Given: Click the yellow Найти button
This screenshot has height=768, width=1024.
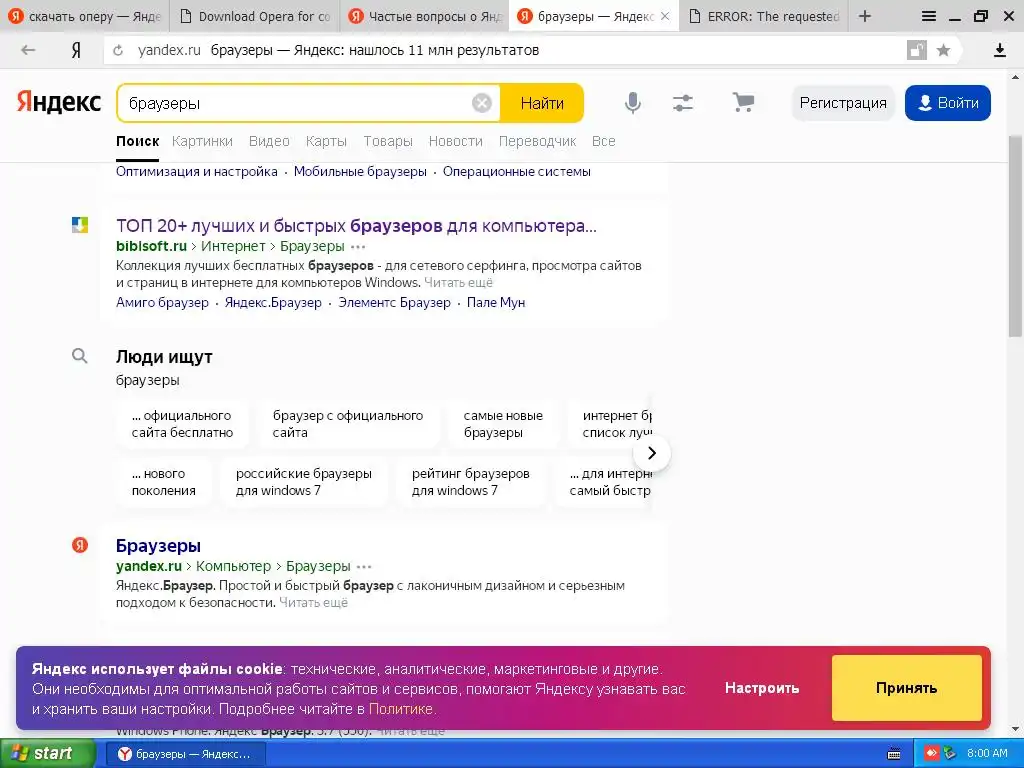Looking at the screenshot, I should click(542, 103).
